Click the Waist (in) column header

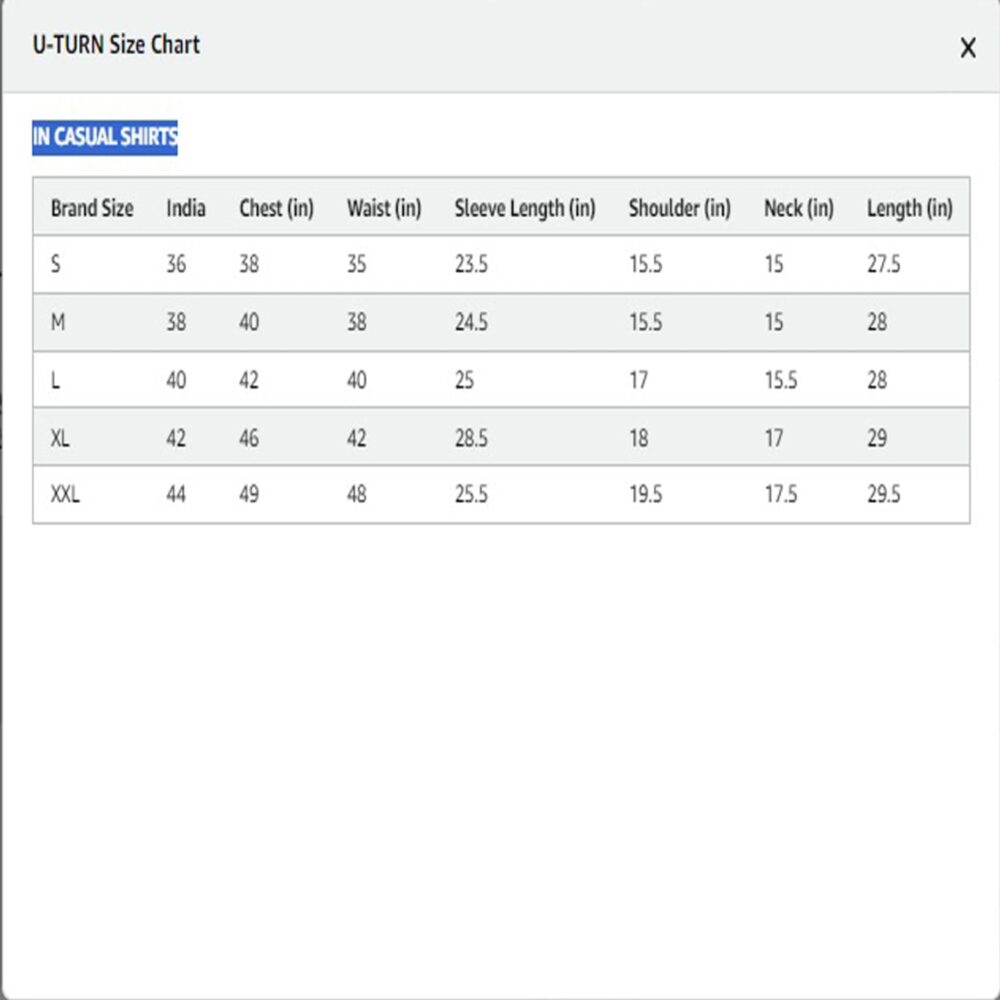tap(384, 208)
